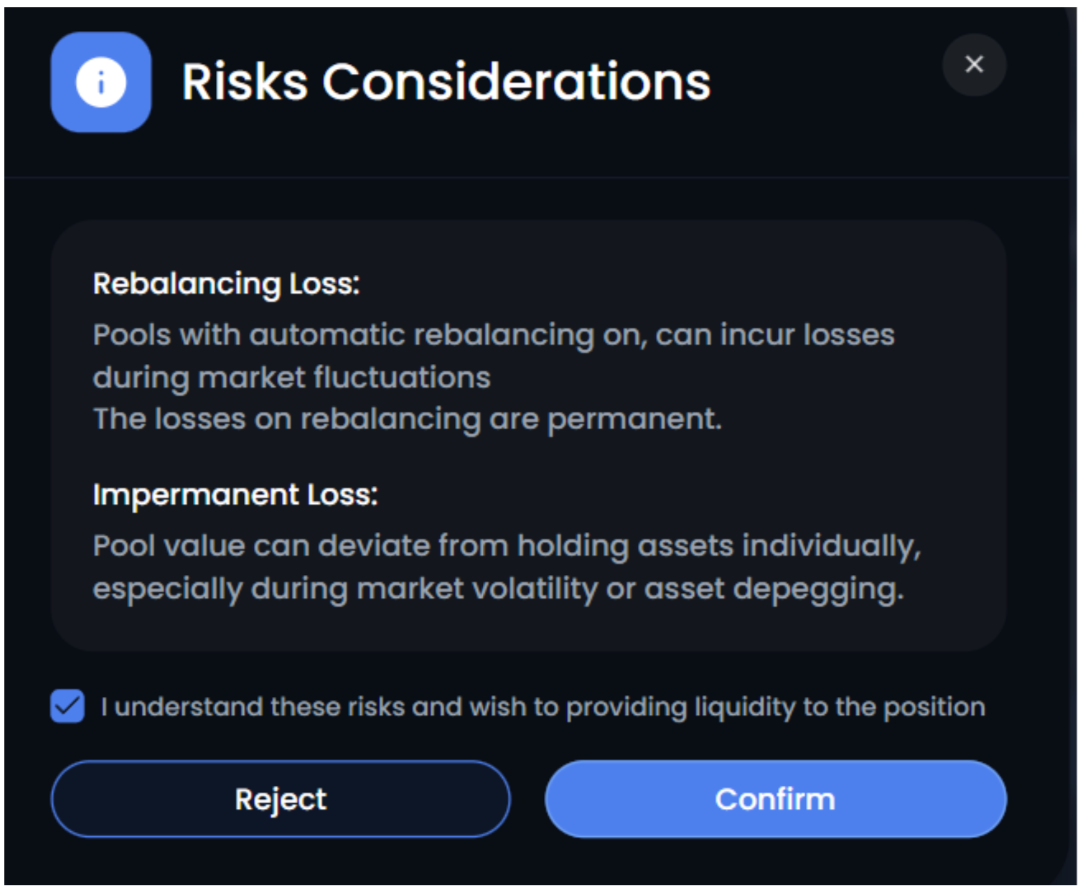Viewport: 1080px width, 890px height.
Task: Click the word "Considerations" in the header
Action: click(516, 82)
